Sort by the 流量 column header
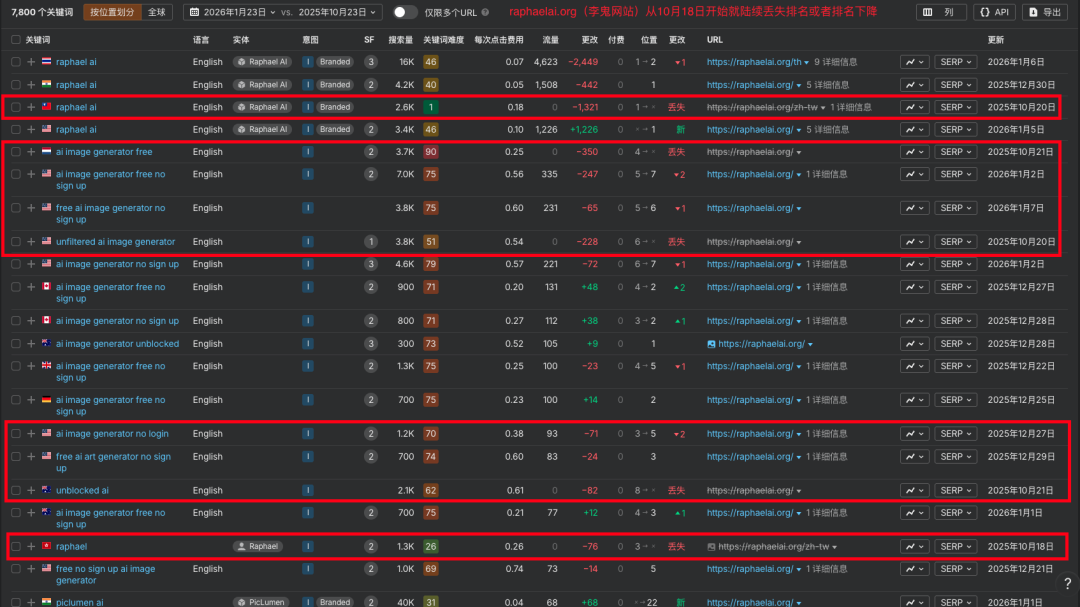The height and width of the screenshot is (607, 1080). (550, 40)
